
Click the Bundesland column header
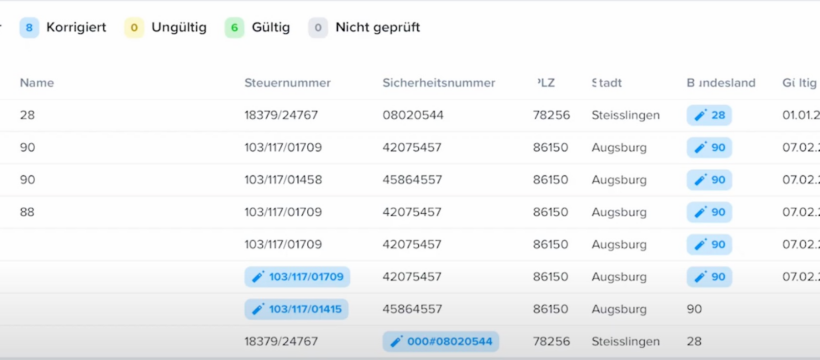(721, 83)
